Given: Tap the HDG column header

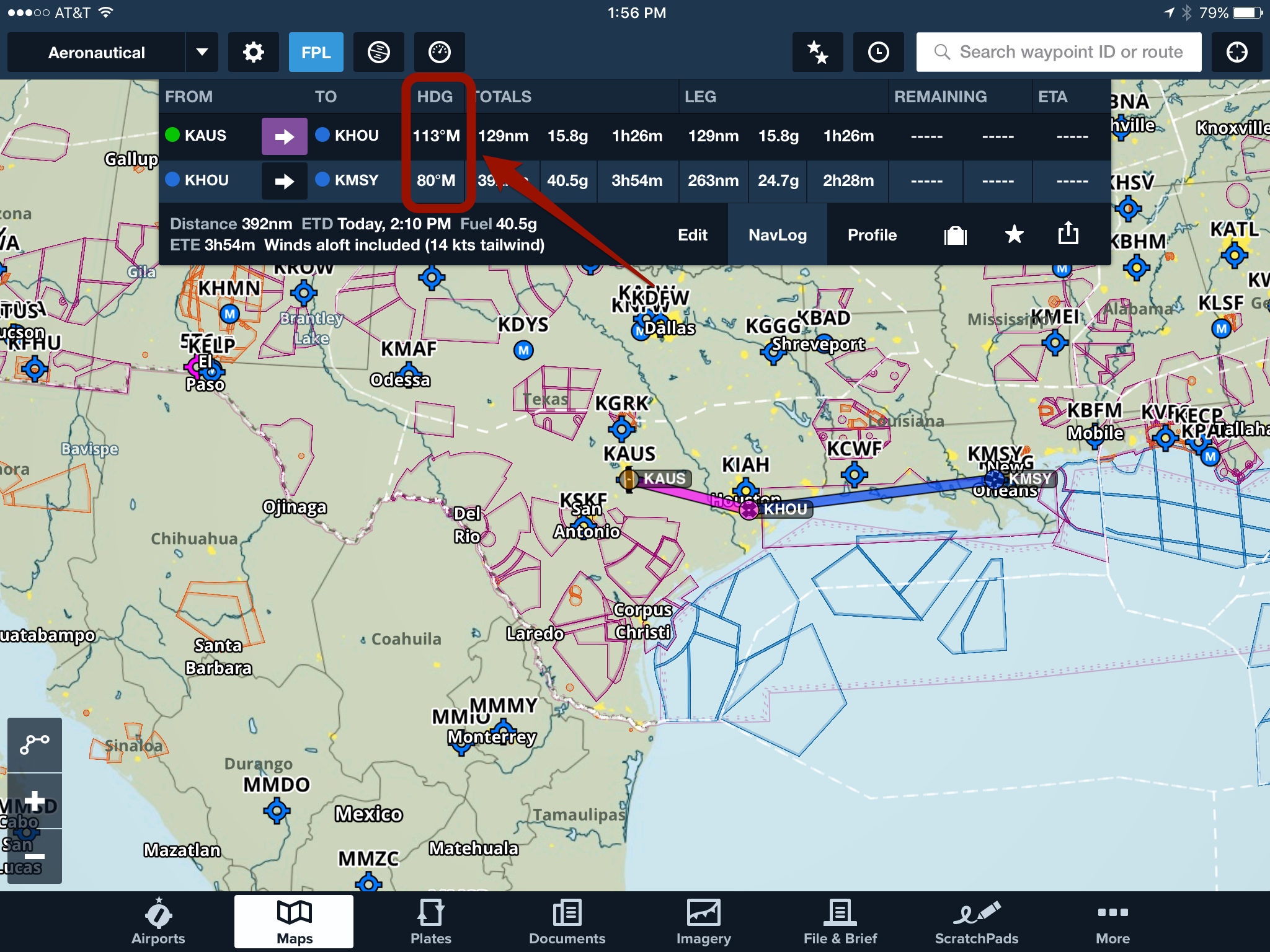Looking at the screenshot, I should [x=435, y=97].
